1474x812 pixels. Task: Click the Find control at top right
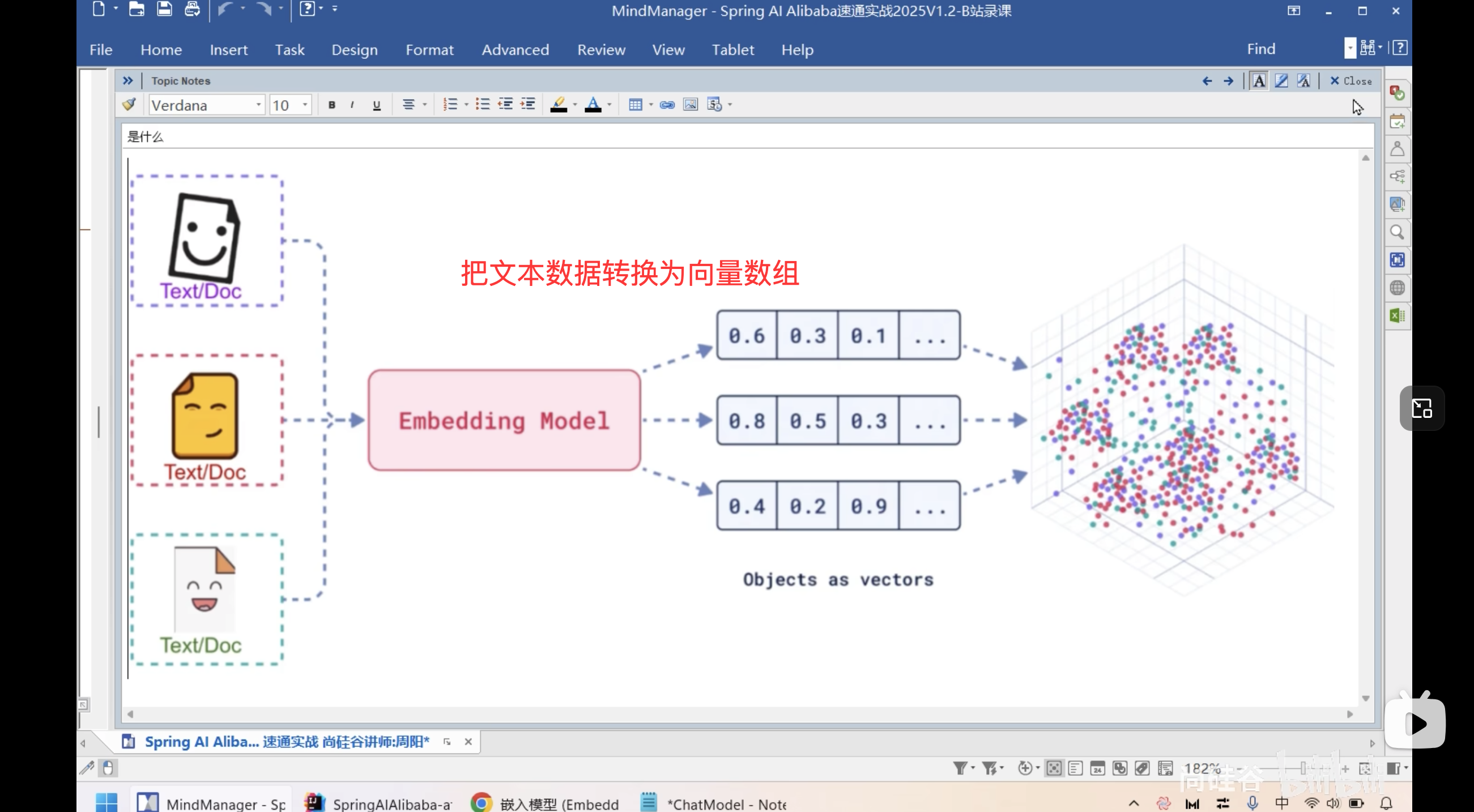(x=1261, y=48)
